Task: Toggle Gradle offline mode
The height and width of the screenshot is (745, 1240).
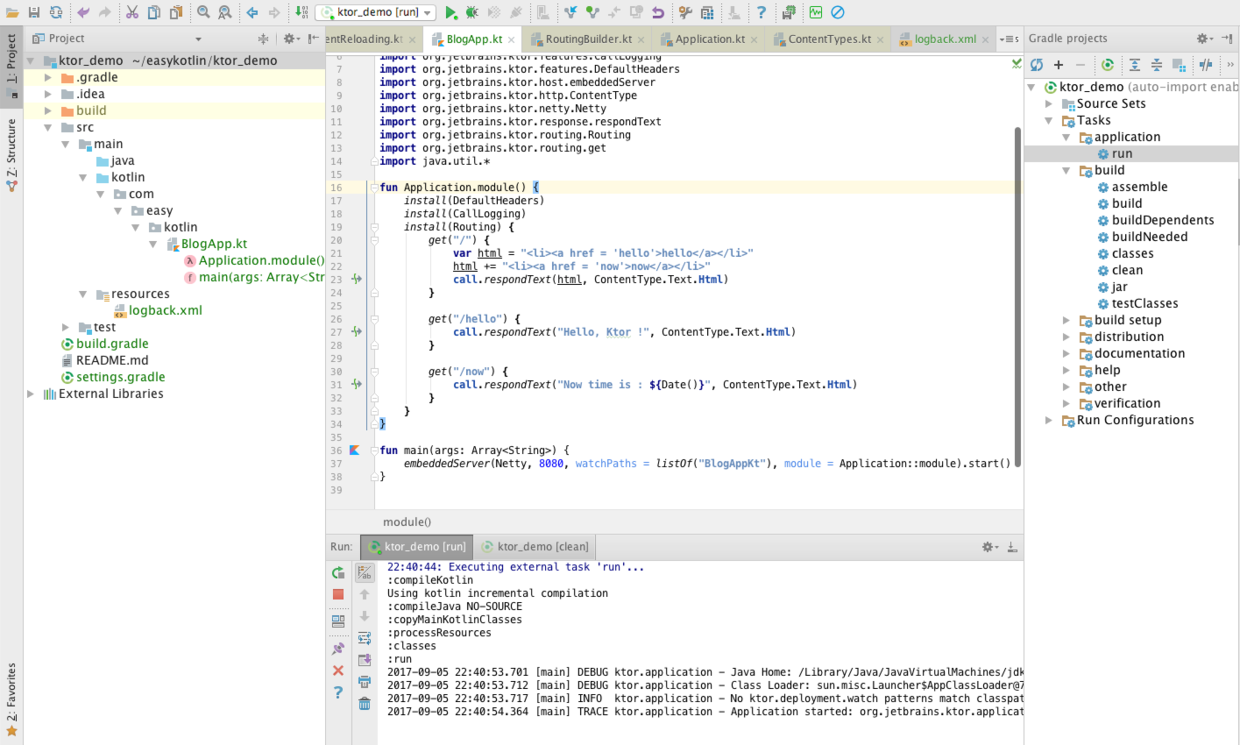Action: pyautogui.click(x=1206, y=65)
